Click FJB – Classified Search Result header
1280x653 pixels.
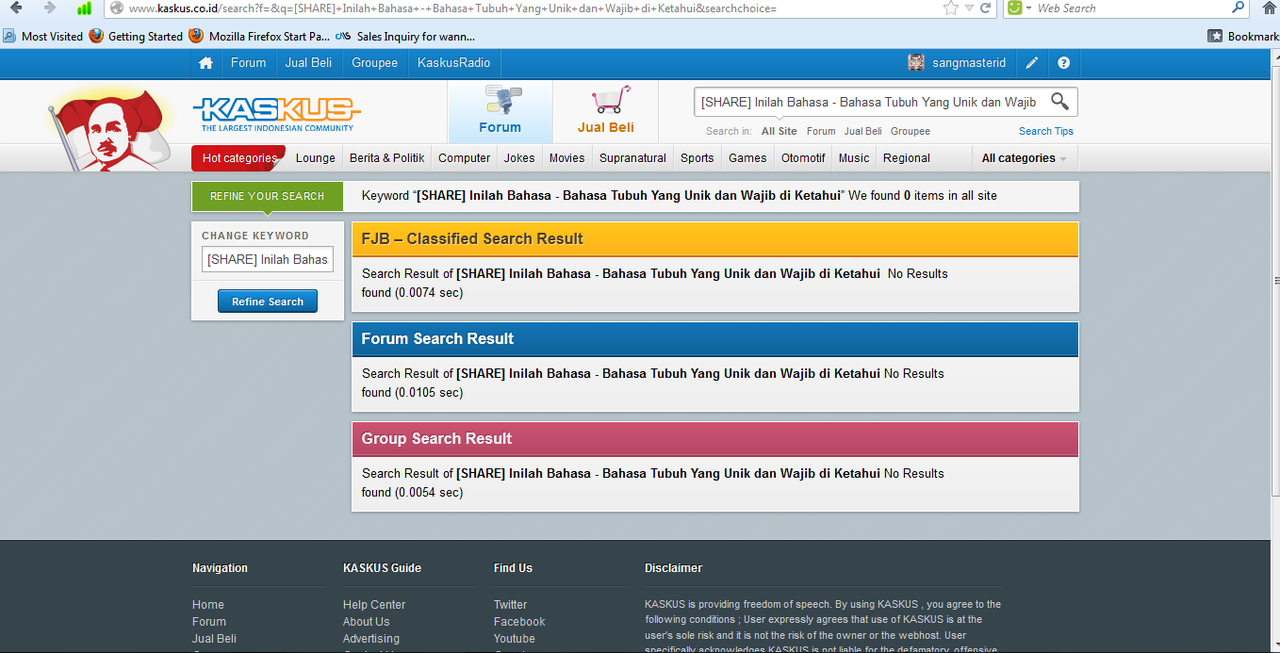pyautogui.click(x=715, y=239)
